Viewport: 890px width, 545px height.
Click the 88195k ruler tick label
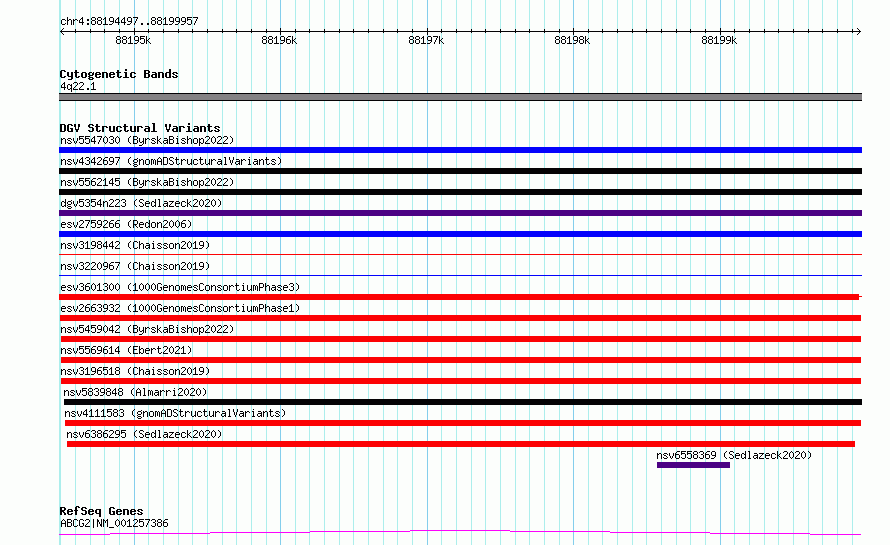133,40
